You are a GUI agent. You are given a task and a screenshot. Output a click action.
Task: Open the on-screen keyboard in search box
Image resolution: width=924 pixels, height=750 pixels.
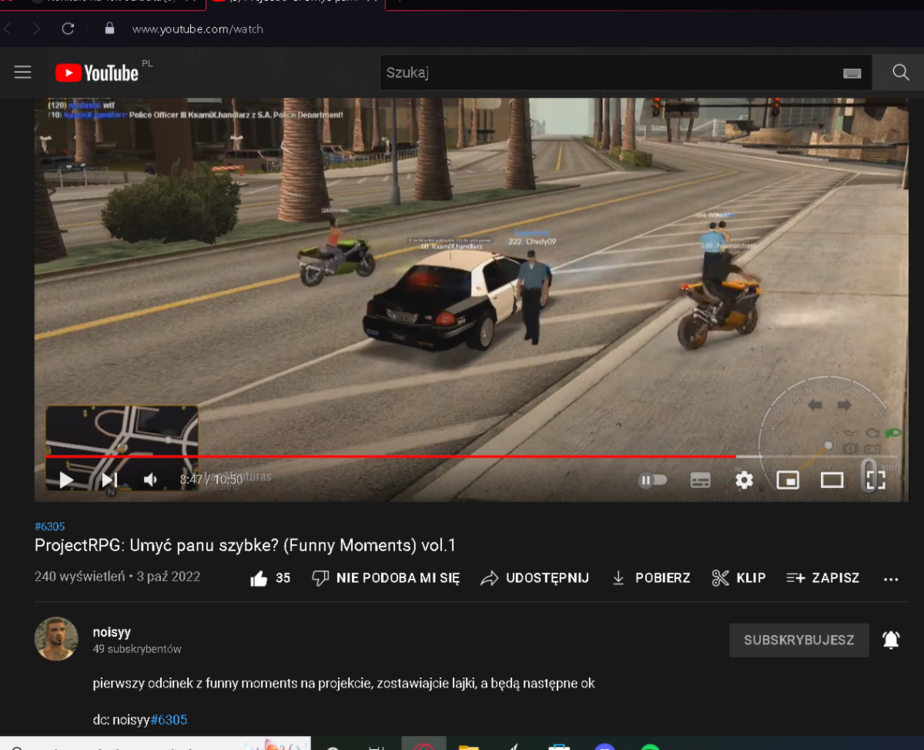click(x=852, y=73)
